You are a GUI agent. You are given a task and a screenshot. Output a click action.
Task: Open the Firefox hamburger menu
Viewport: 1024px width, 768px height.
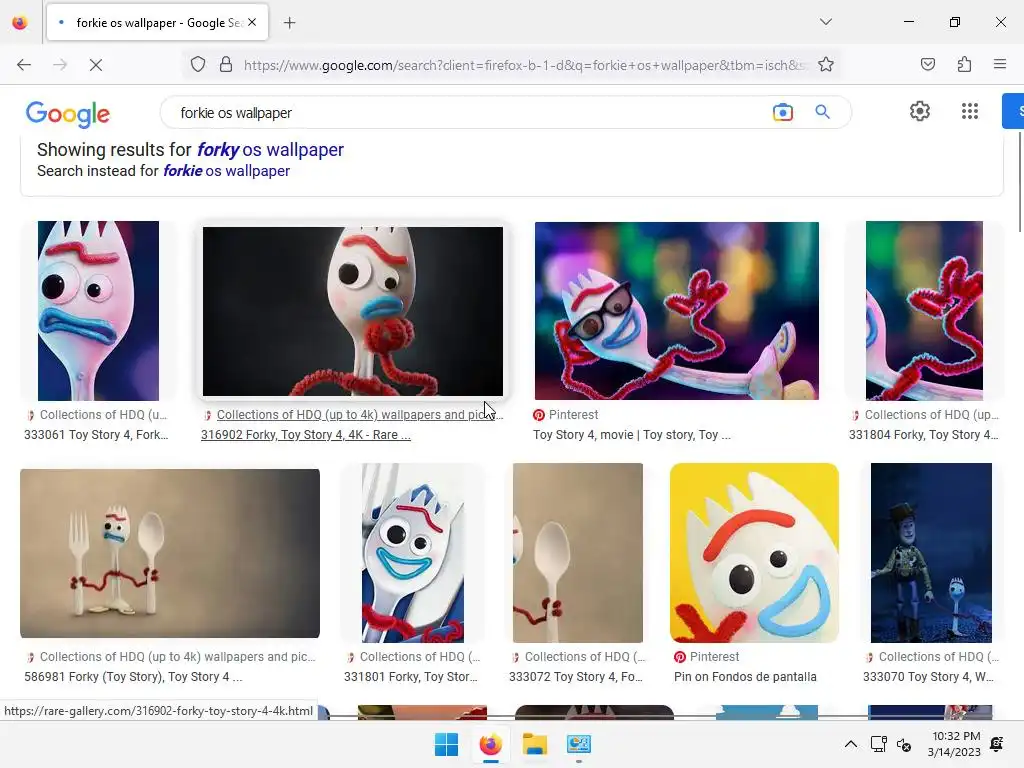999,65
